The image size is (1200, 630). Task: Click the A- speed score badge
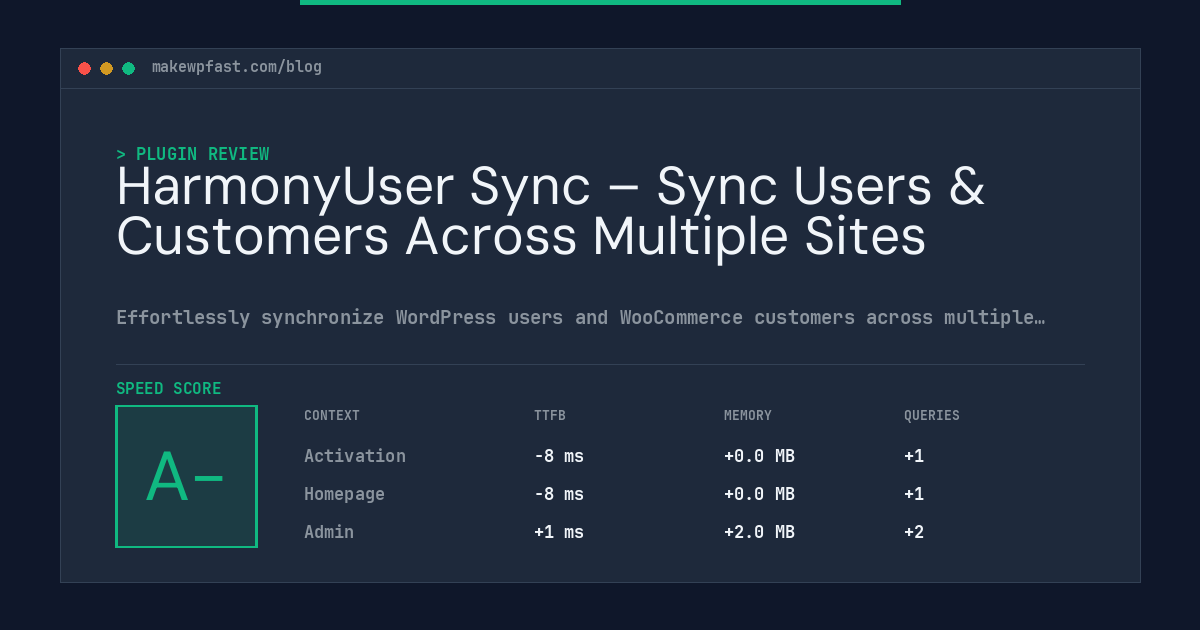click(x=186, y=476)
